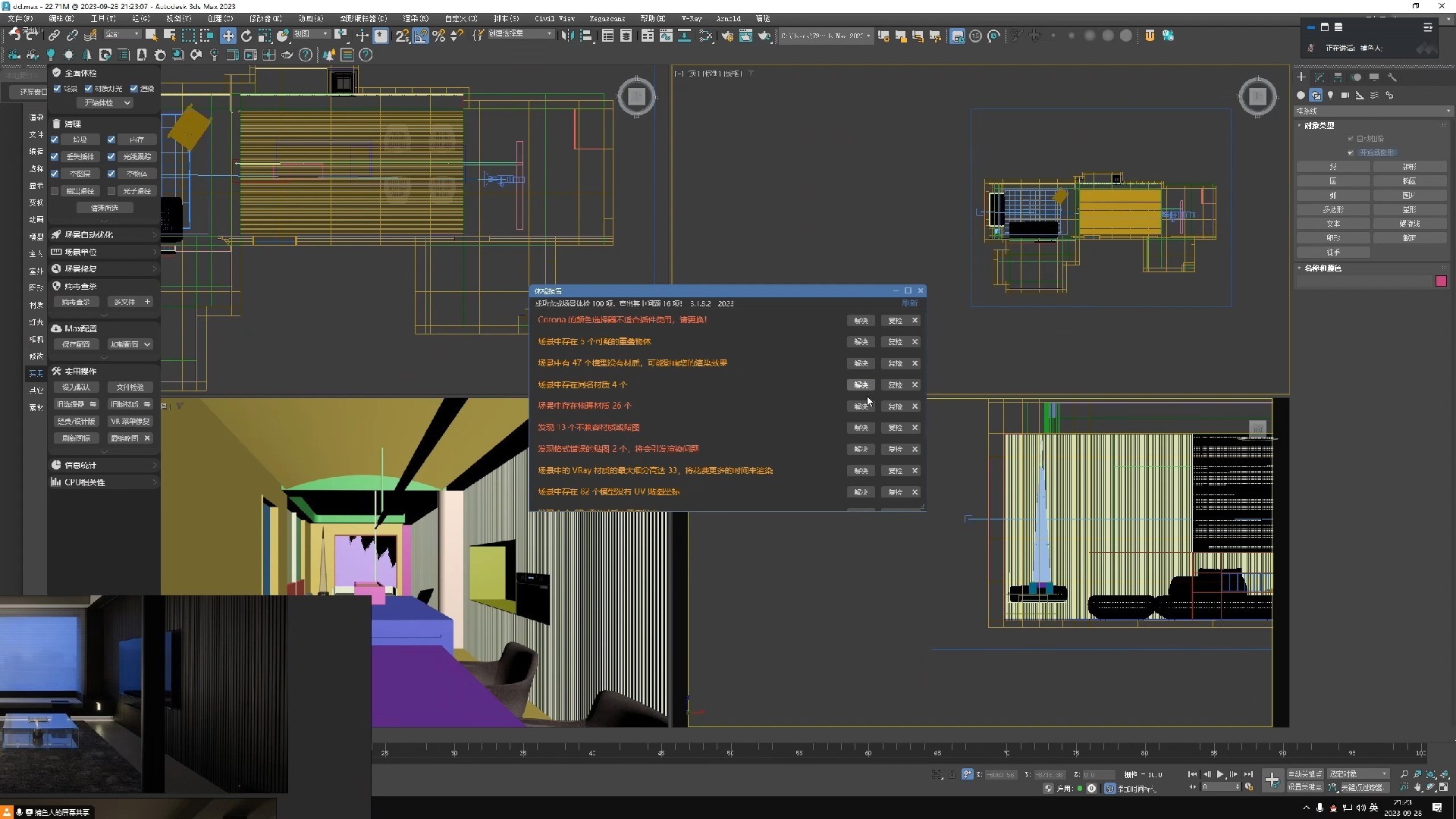Click 复检 for the Corona color picker issue
The image size is (1456, 819).
pos(895,321)
